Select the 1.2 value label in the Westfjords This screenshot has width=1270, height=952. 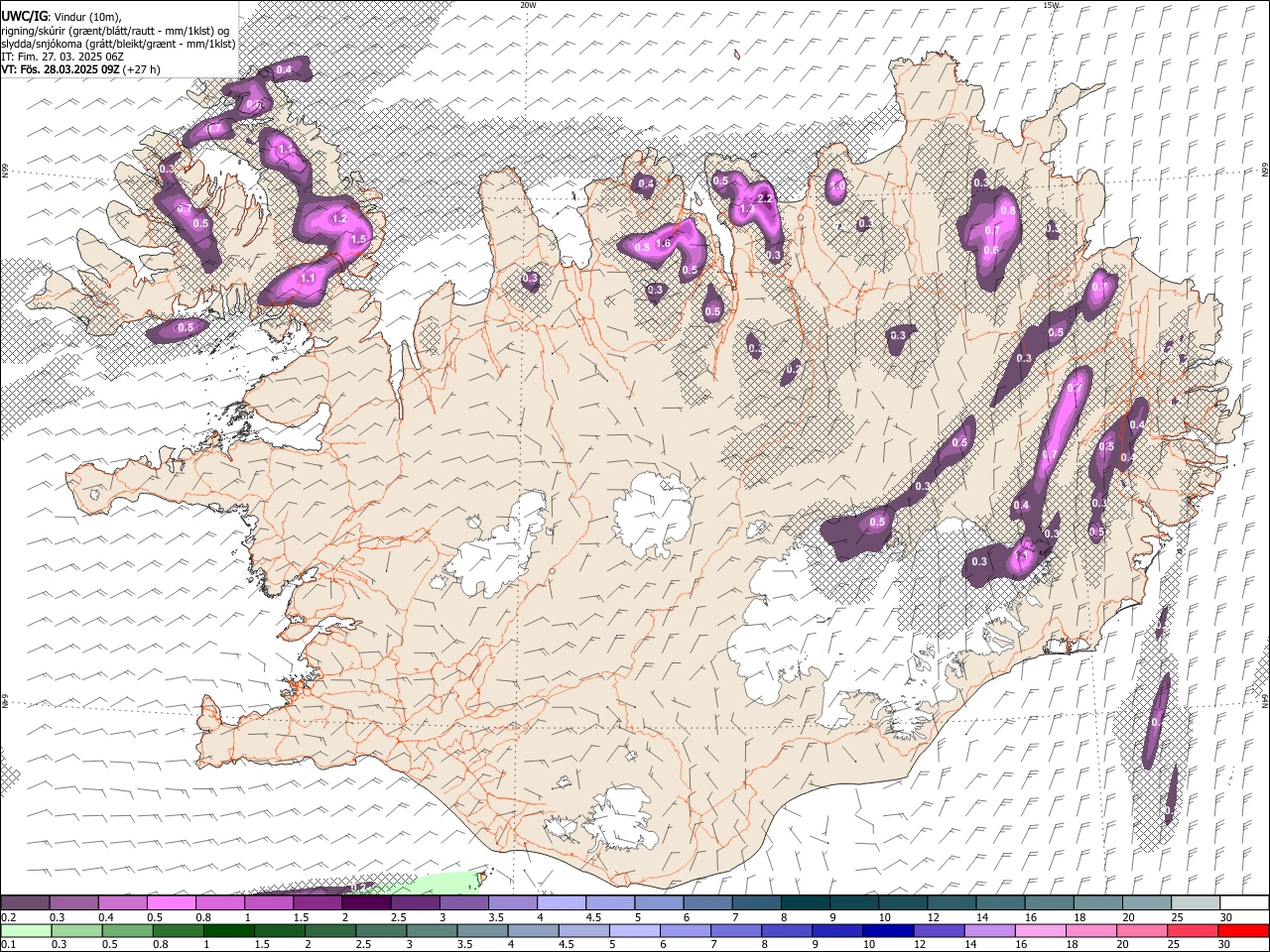[x=338, y=218]
